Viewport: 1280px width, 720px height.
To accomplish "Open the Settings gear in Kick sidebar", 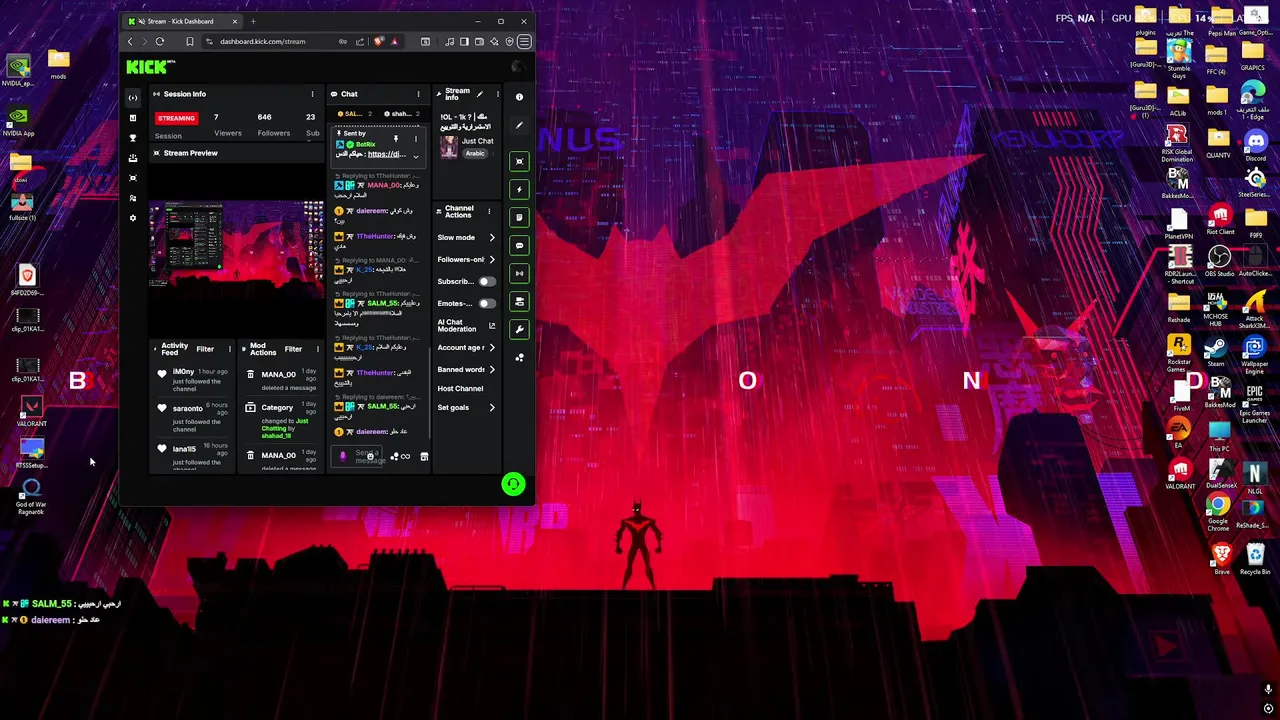I will pos(132,217).
